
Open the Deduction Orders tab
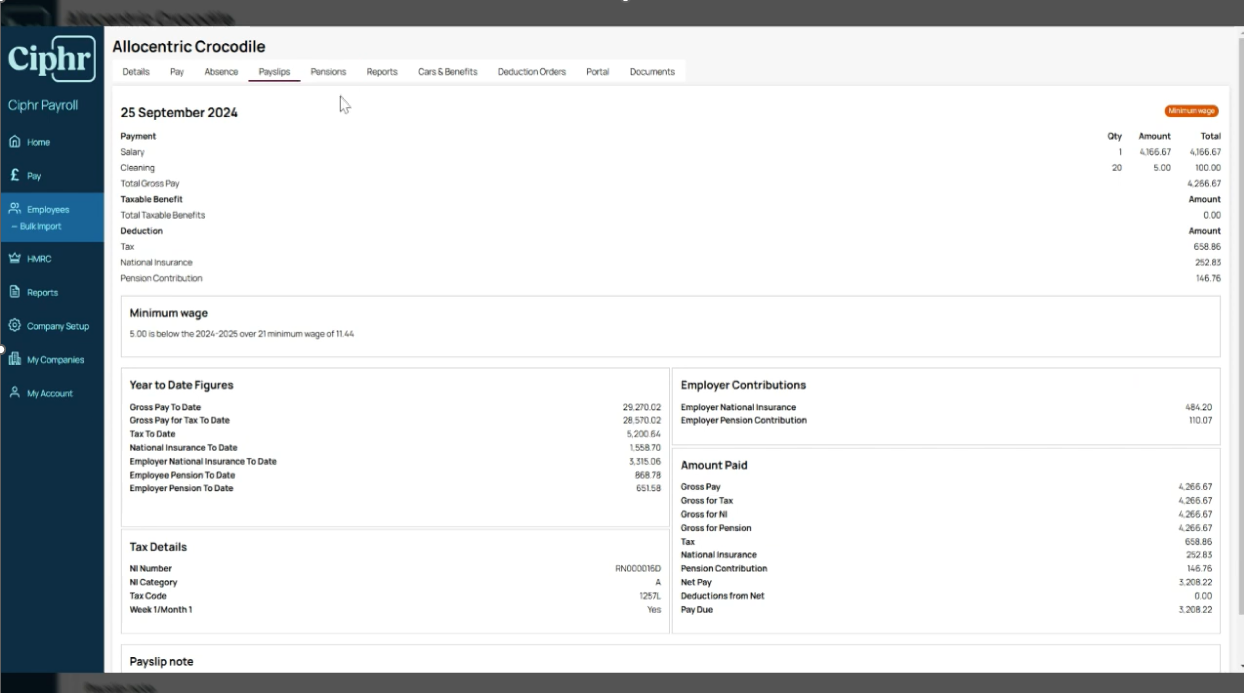(x=531, y=71)
